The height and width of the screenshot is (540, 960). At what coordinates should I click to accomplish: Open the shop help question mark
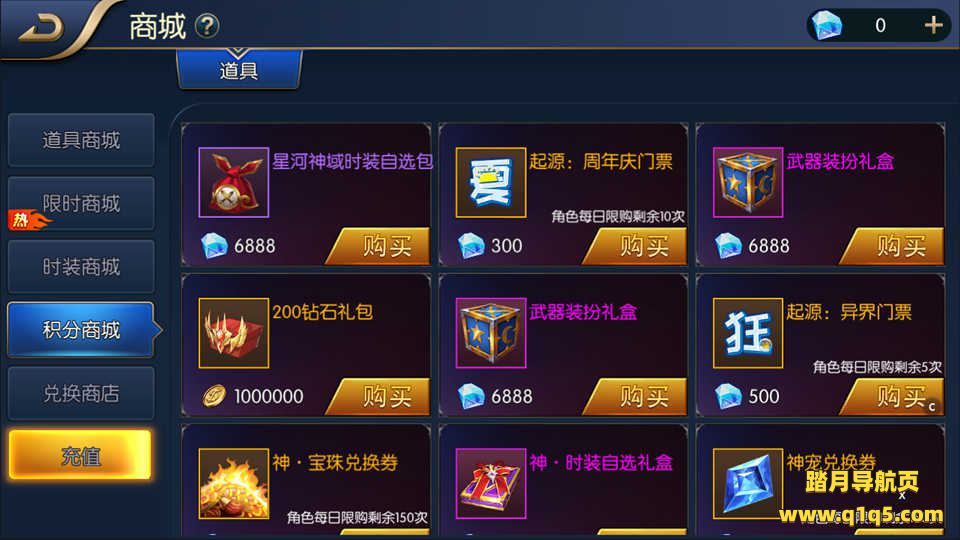[207, 26]
